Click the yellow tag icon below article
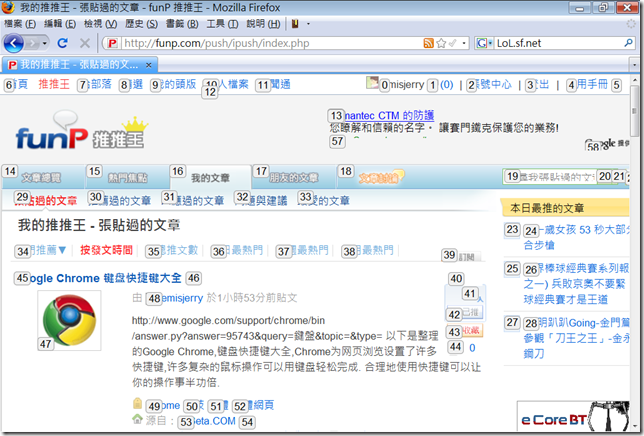 click(138, 403)
